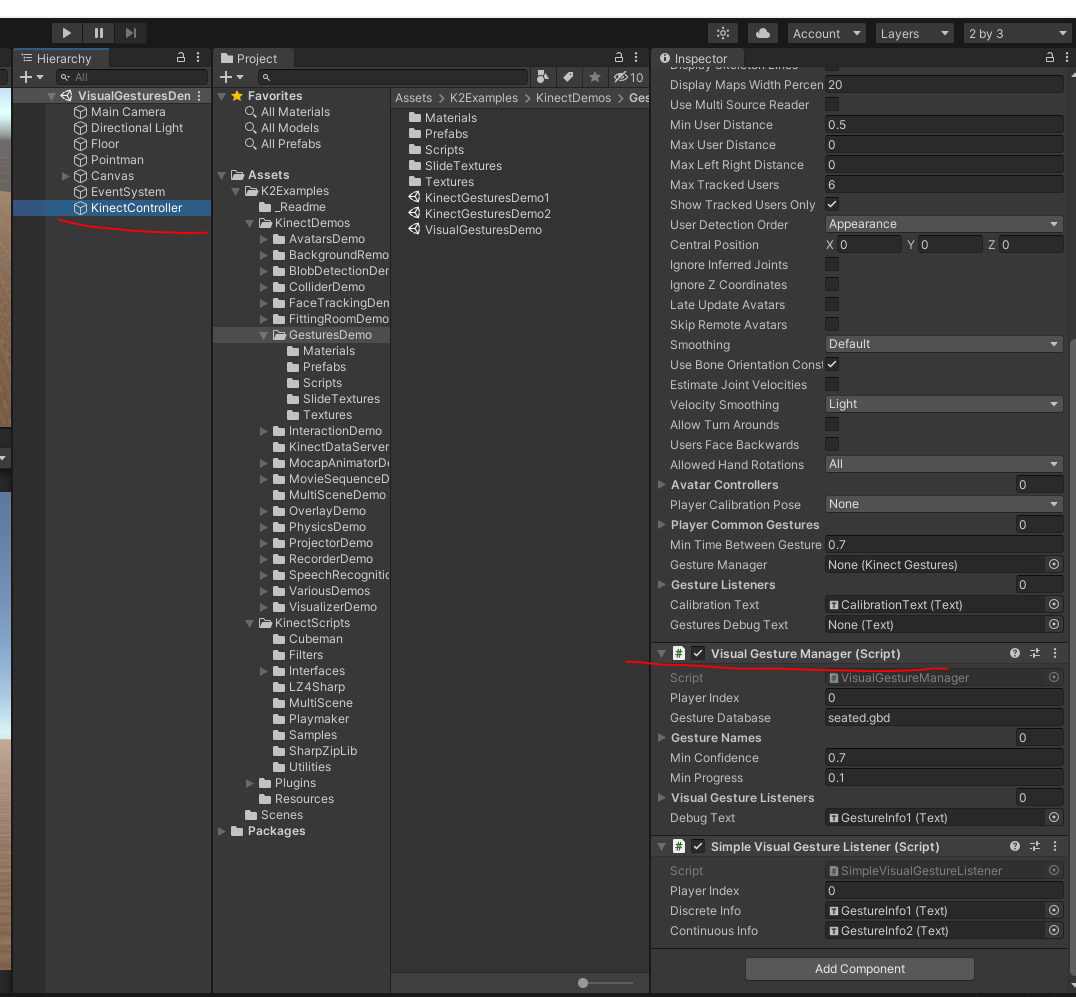Open Visual Gesture Manager help icon
Screen dimensions: 1076x997
pyautogui.click(x=1014, y=653)
